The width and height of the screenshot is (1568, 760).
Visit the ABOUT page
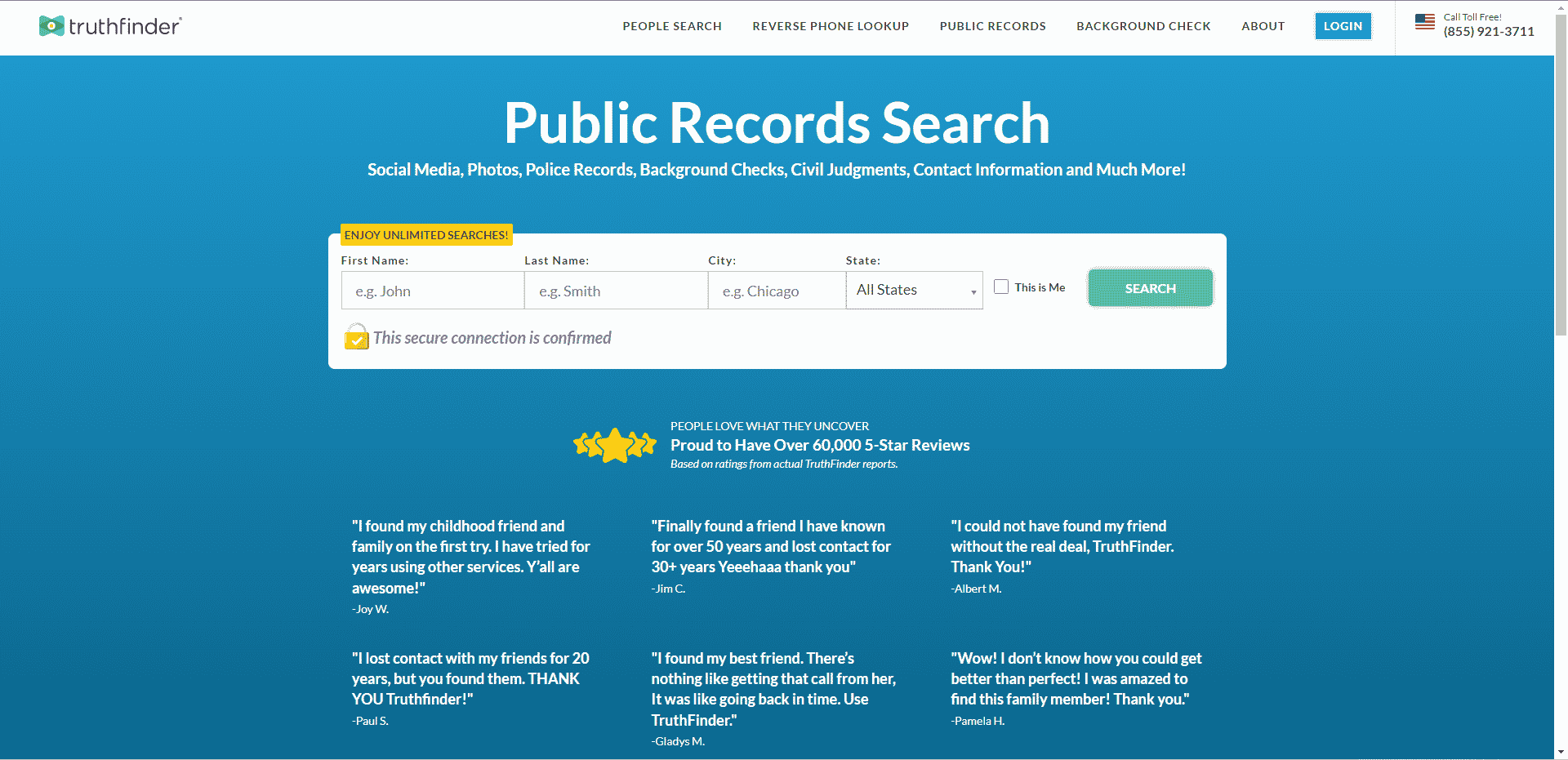coord(1263,26)
